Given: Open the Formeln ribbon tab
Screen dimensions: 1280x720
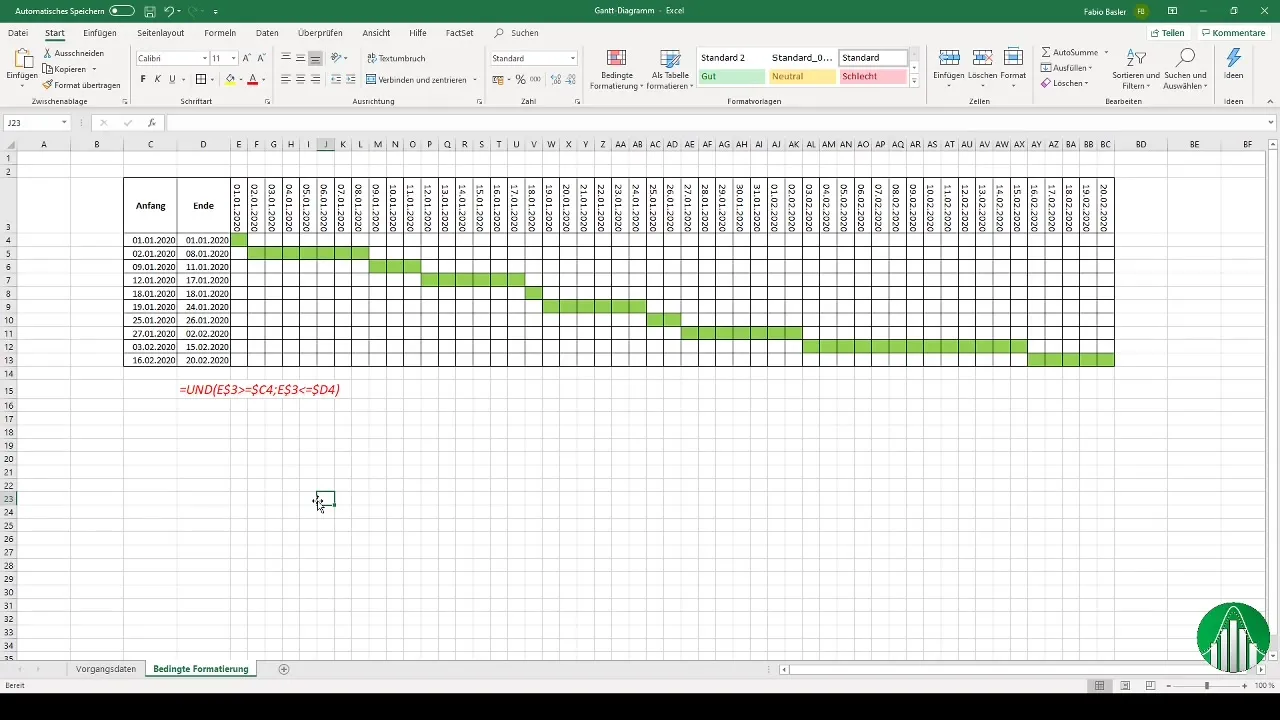Looking at the screenshot, I should click(x=220, y=33).
